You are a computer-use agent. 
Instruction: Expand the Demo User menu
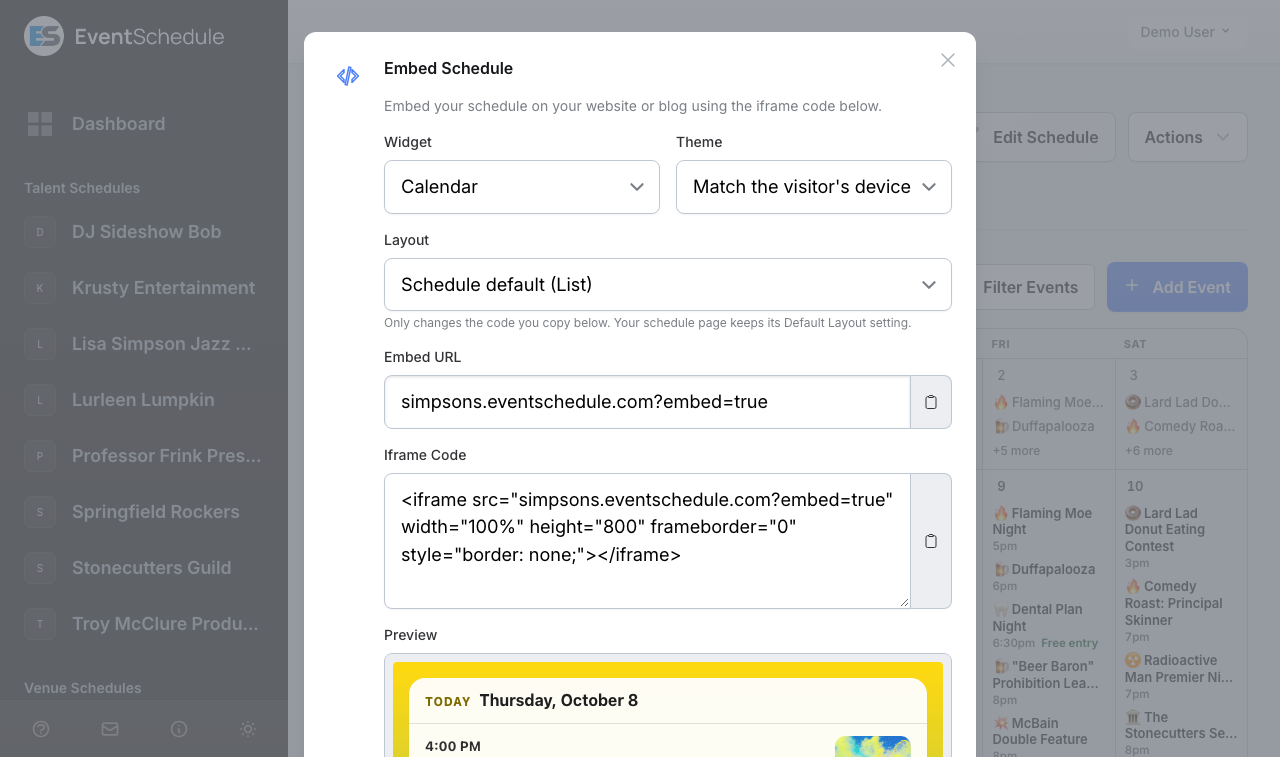(x=1185, y=32)
